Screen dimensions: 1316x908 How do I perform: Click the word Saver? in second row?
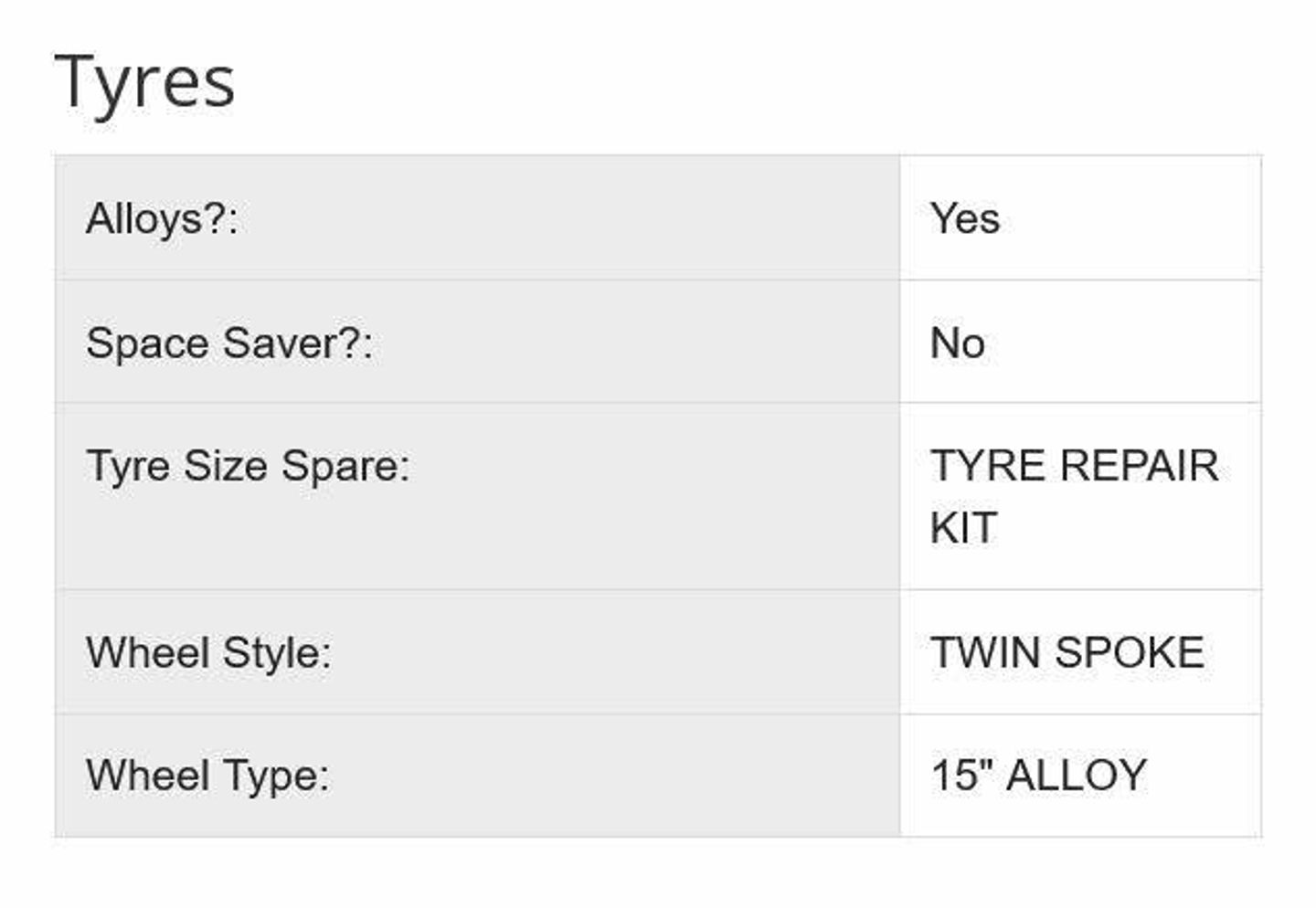[298, 343]
